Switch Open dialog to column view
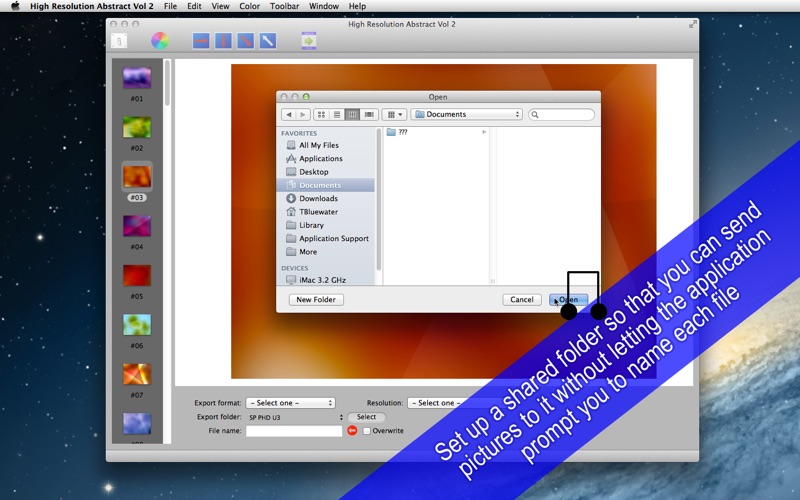 tap(352, 114)
